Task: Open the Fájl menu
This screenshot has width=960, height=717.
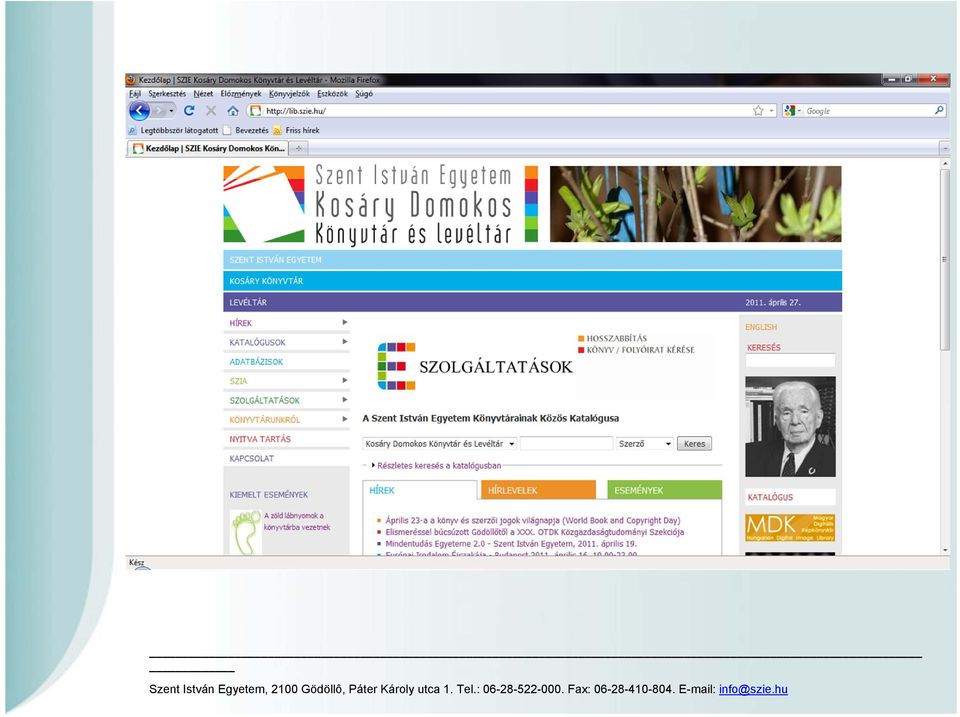Action: [135, 94]
